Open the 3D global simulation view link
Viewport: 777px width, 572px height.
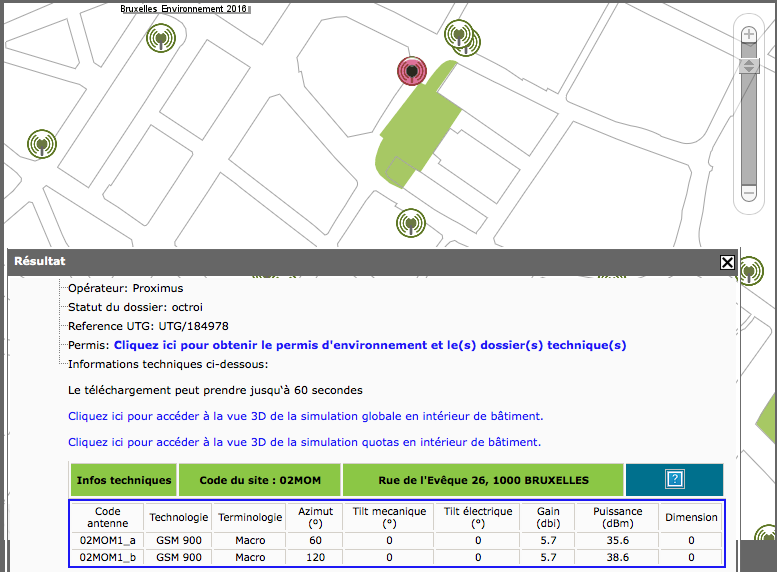click(305, 415)
